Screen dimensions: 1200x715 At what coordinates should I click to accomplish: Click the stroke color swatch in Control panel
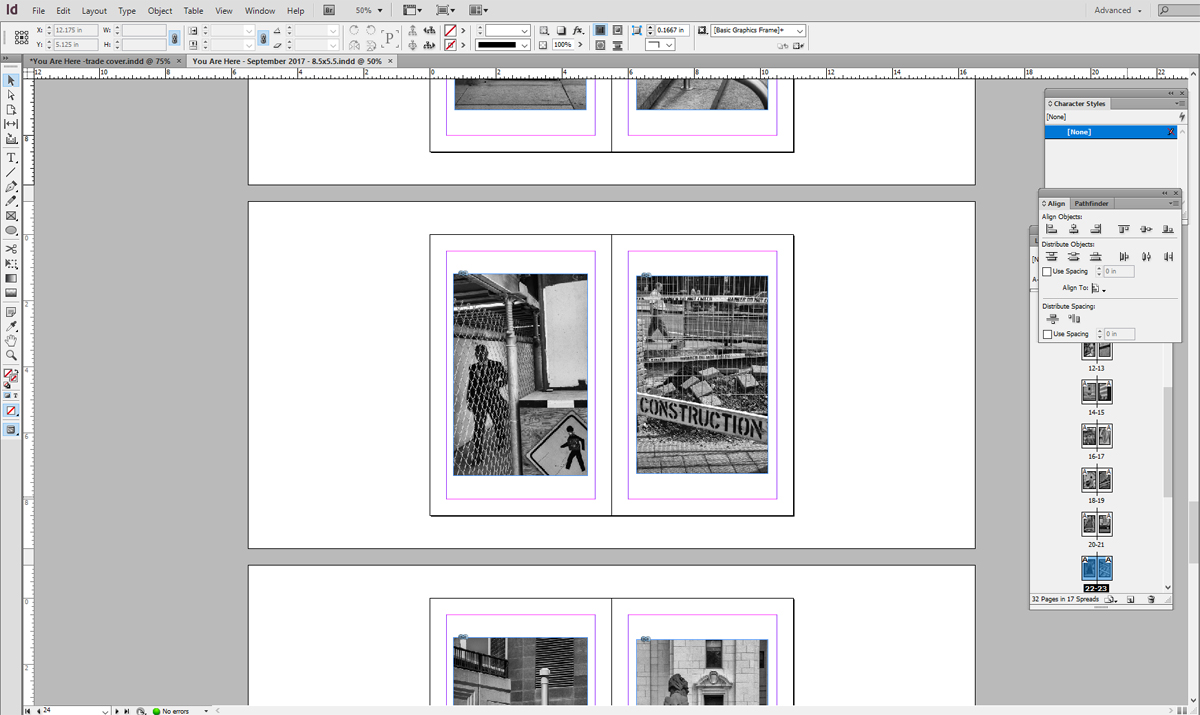click(450, 45)
